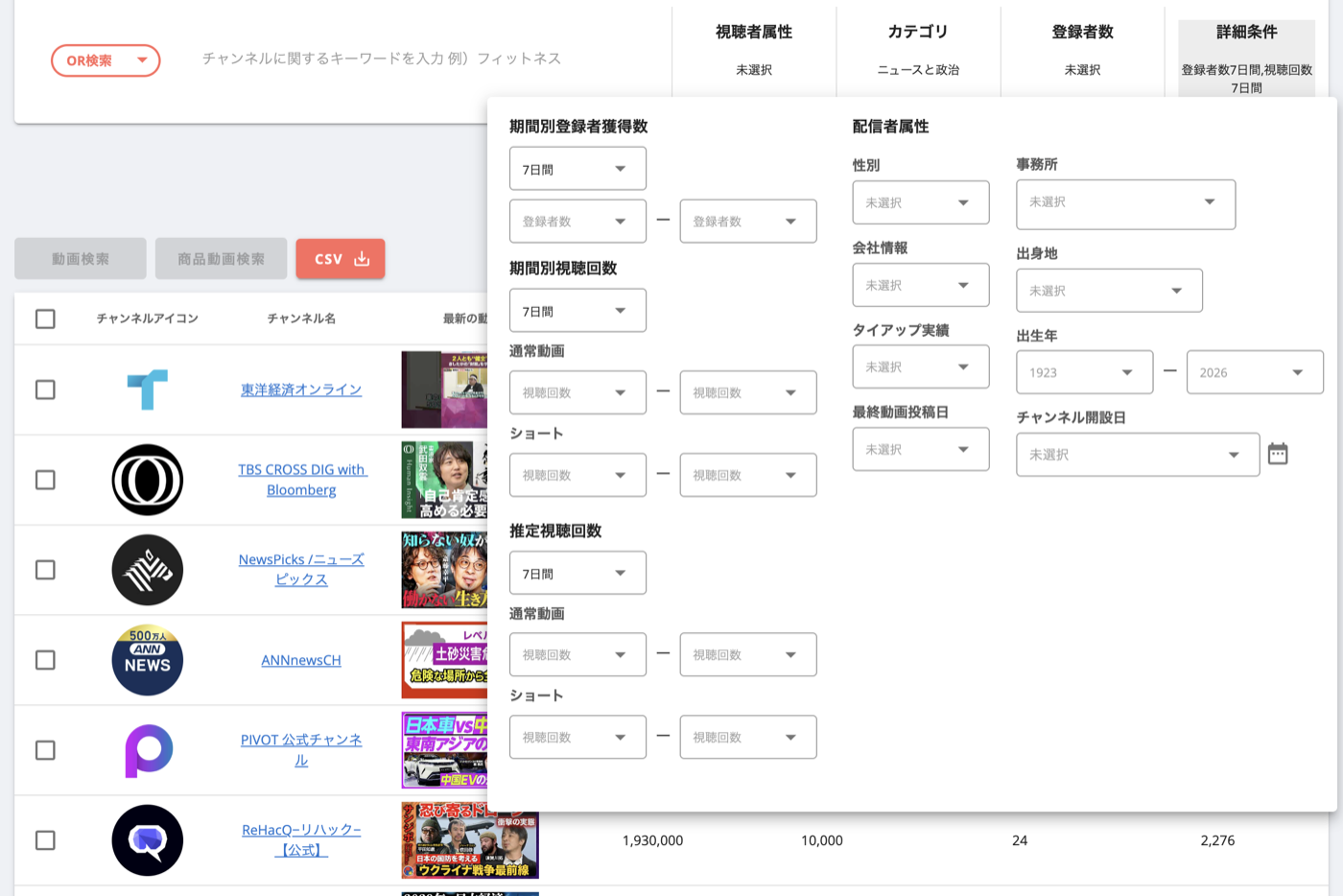Open the 事務所 dropdown
1343x896 pixels.
pyautogui.click(x=1126, y=204)
